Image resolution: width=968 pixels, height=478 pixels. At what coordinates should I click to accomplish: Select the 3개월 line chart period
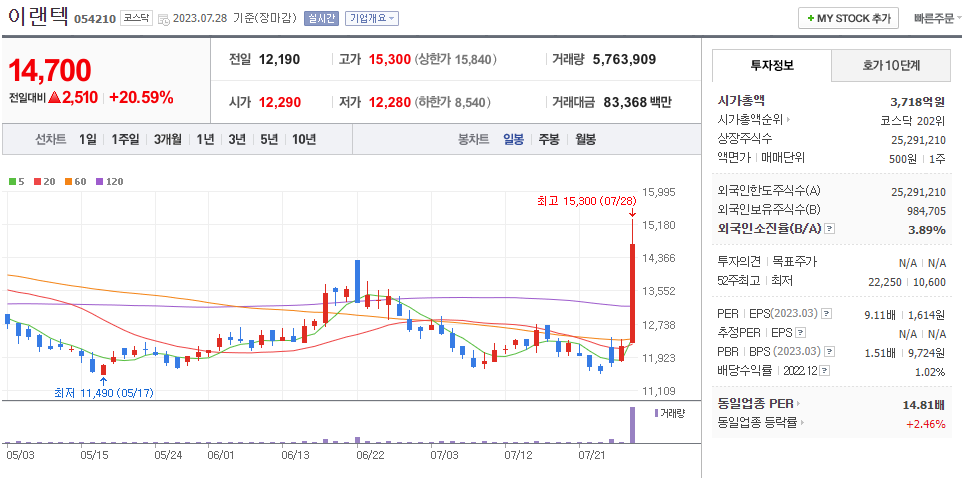tap(168, 140)
